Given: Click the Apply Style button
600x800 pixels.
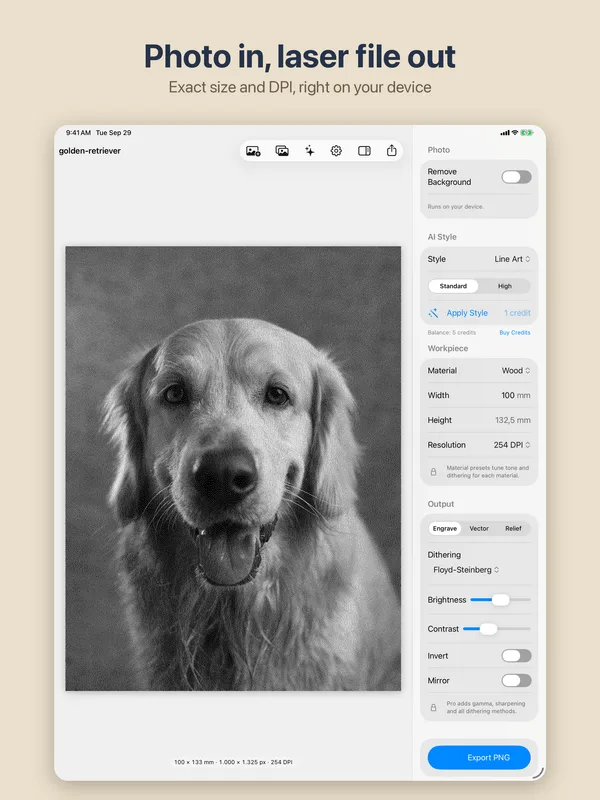Looking at the screenshot, I should (x=467, y=313).
